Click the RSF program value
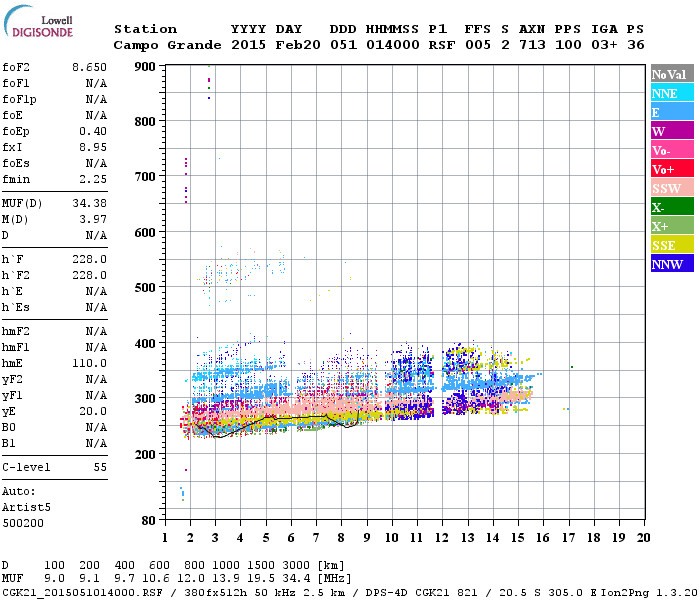The height and width of the screenshot is (600, 700). click(x=442, y=45)
